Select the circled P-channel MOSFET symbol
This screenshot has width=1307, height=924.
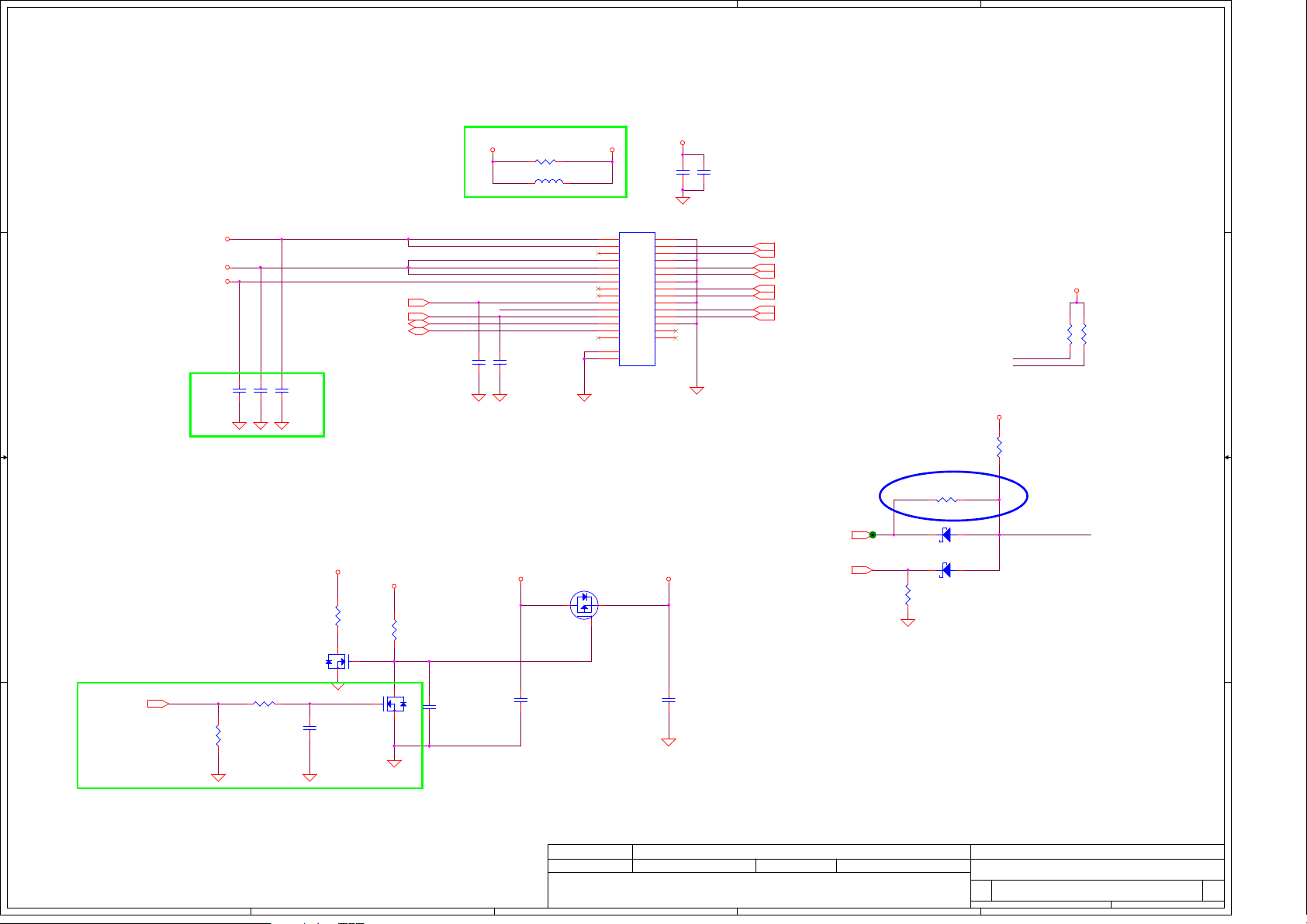[x=584, y=604]
